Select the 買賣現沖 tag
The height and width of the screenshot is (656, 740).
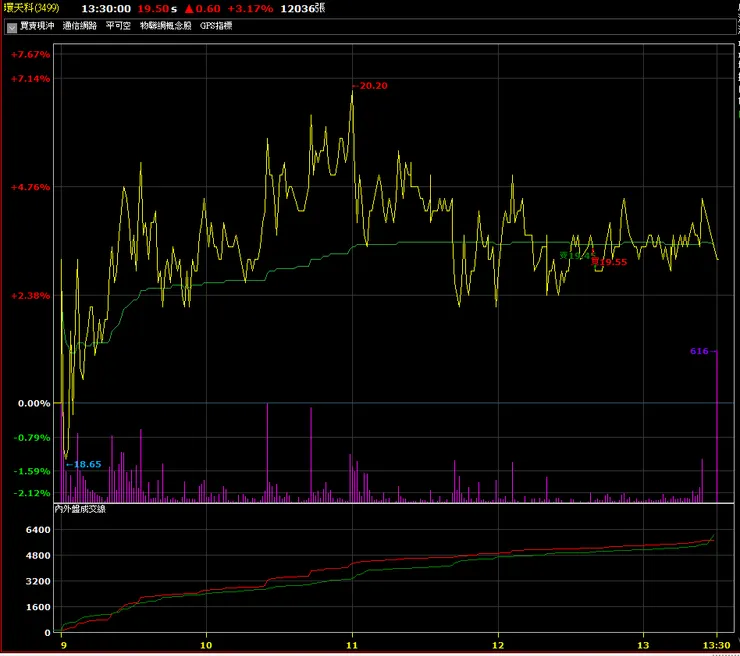37,26
